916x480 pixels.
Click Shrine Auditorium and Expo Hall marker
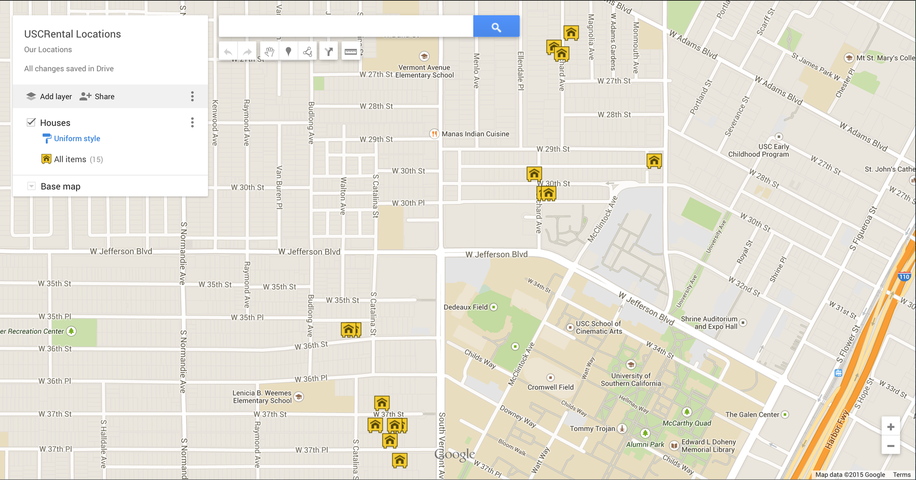(743, 322)
